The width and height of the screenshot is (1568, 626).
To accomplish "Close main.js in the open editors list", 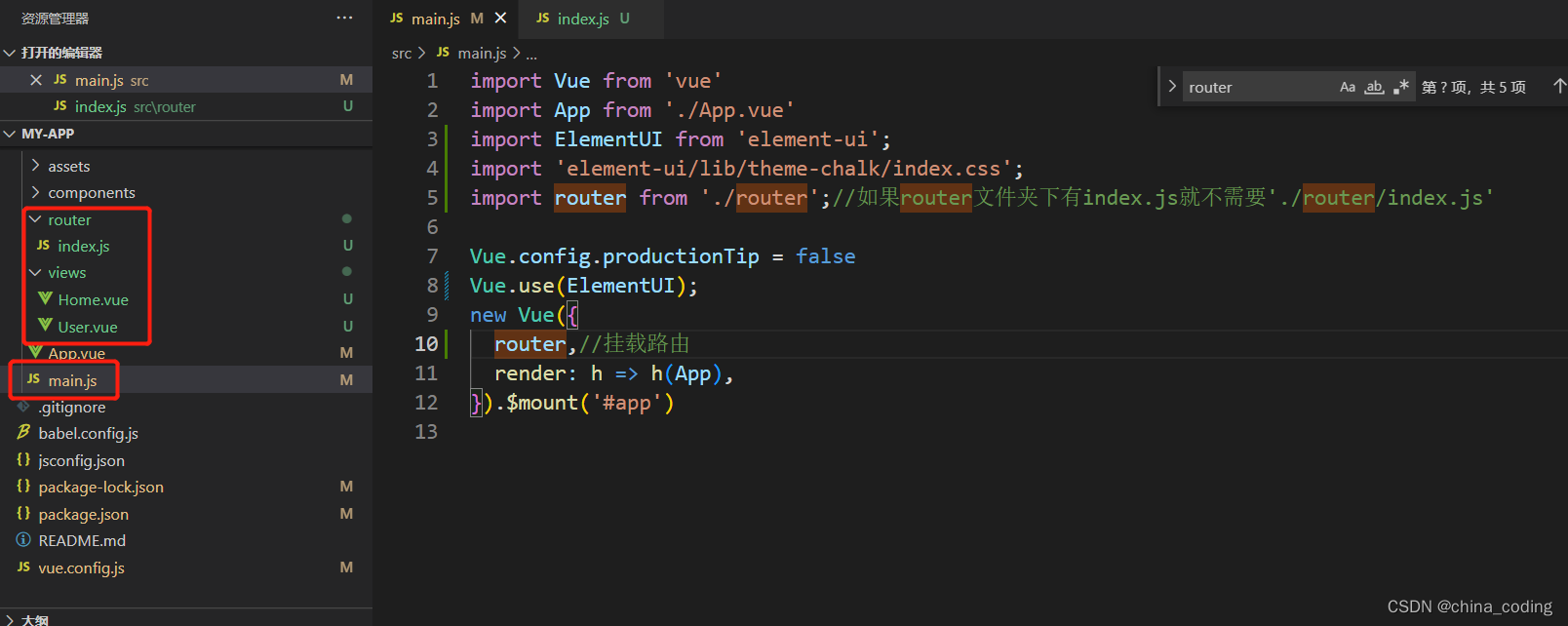I will click(36, 80).
